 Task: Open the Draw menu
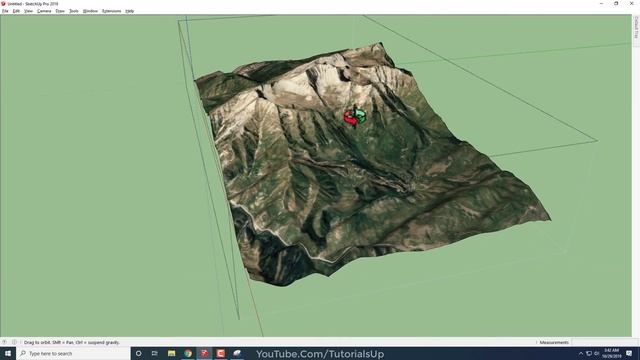pos(60,11)
